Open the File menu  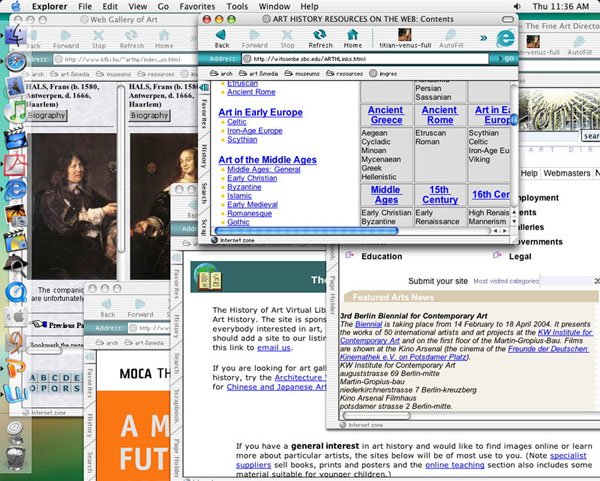(x=85, y=7)
